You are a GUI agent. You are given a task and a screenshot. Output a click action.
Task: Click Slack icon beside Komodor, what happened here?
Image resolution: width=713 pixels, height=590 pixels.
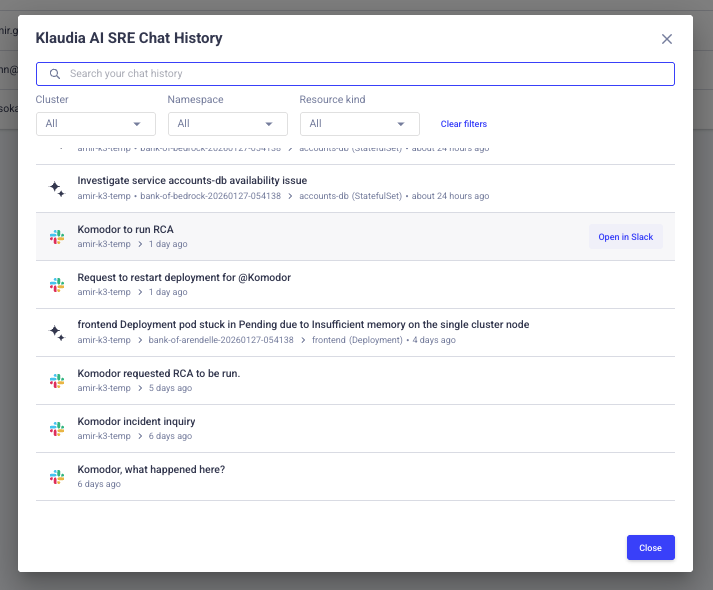[57, 477]
